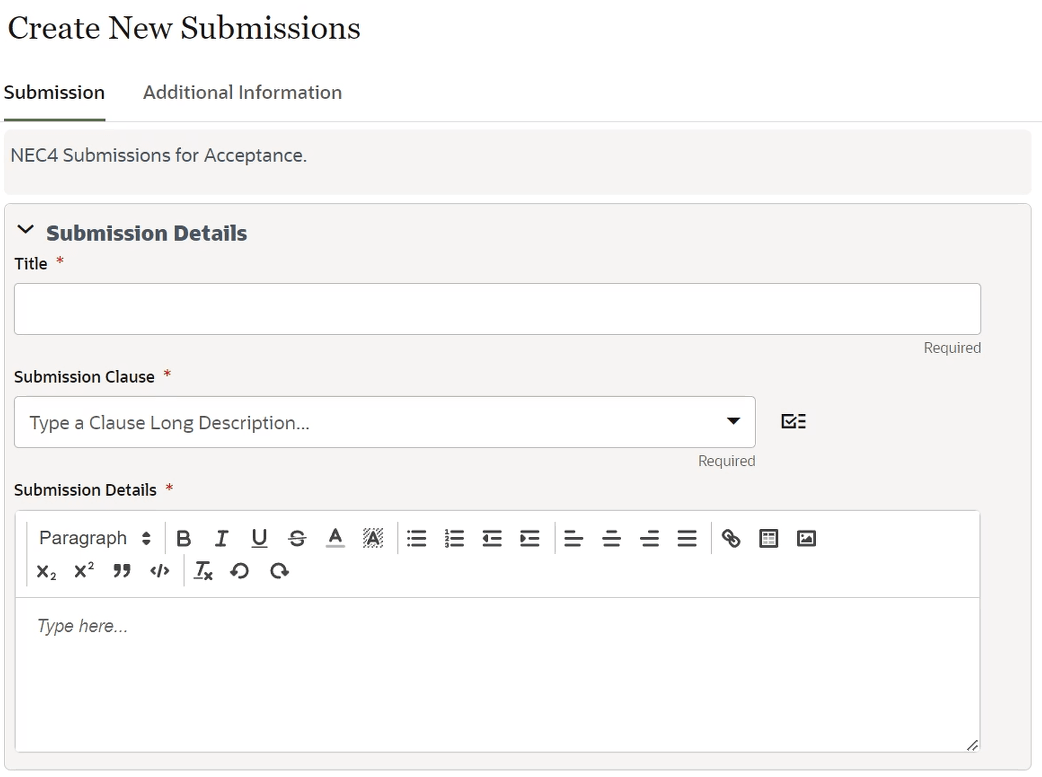Open the Submission Clause dropdown
Screen dimensions: 1042x777
(733, 421)
